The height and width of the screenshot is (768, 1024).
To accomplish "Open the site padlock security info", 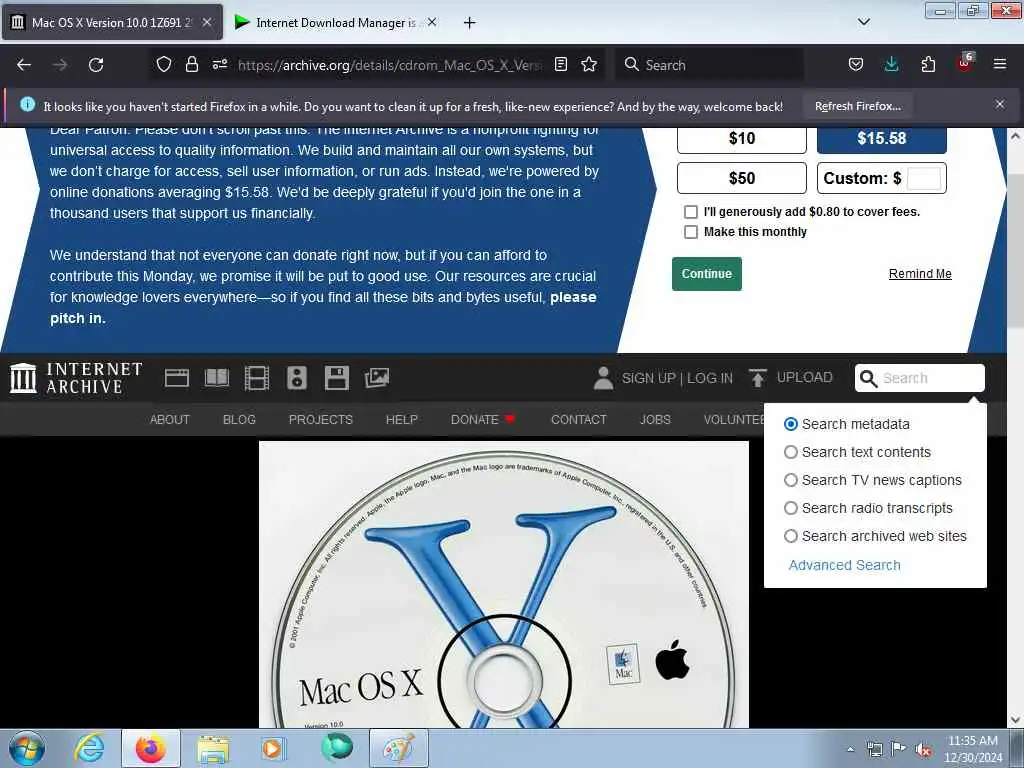I will (191, 64).
